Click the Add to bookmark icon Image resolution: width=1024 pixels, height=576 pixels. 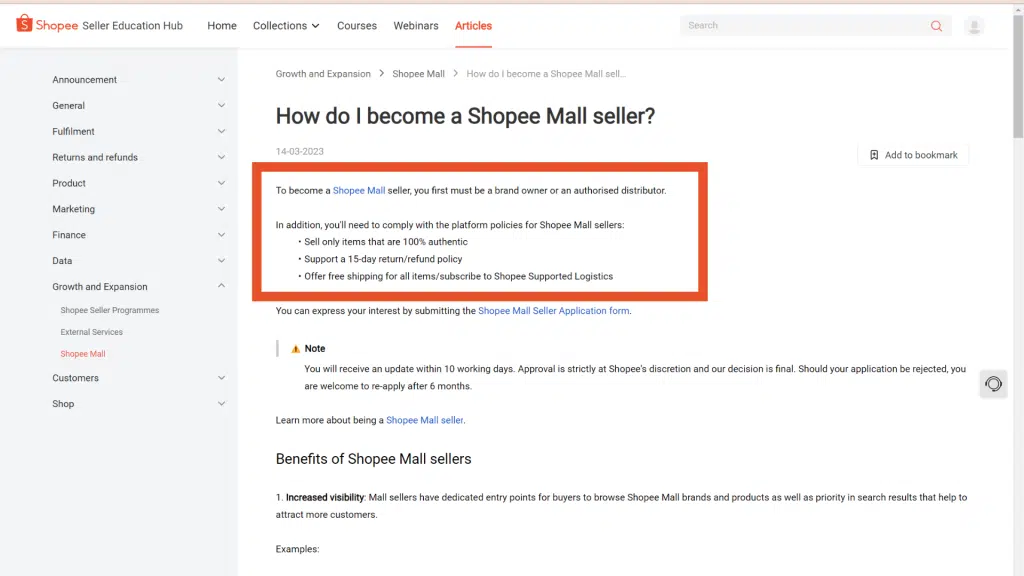pos(874,155)
